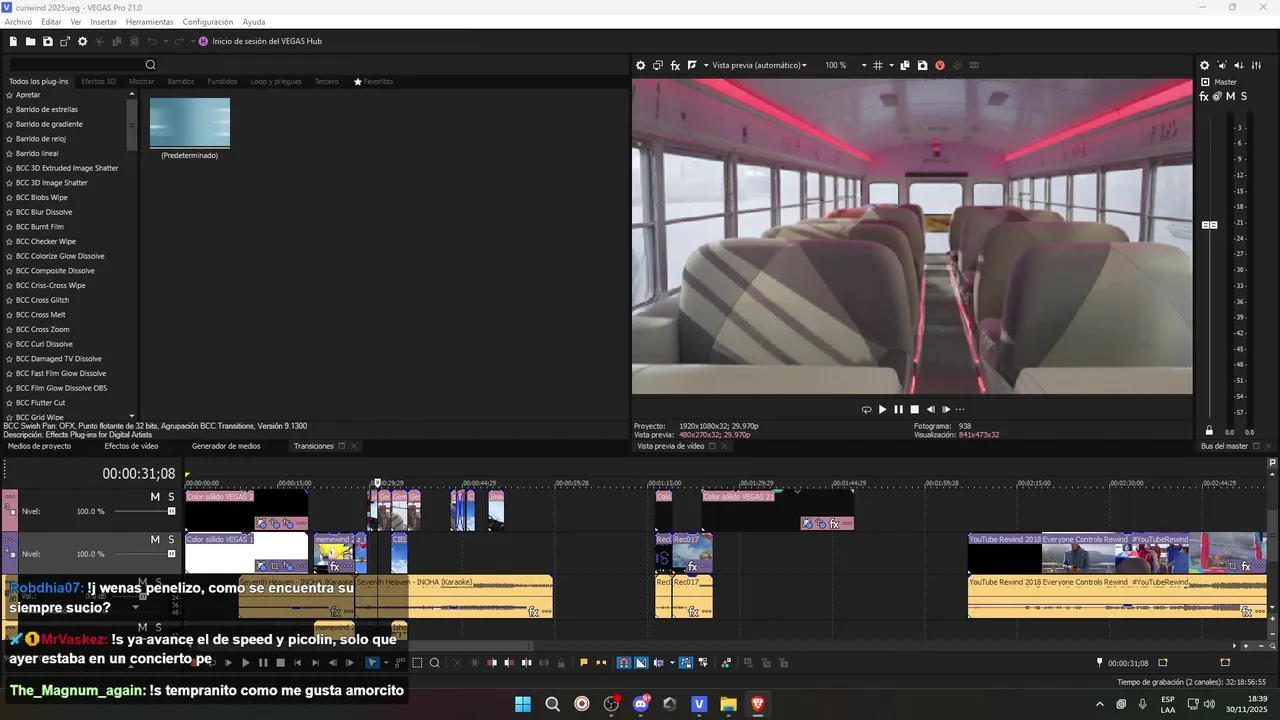Insert region with double yellow flag icon
This screenshot has height=720, width=1280.
click(601, 663)
